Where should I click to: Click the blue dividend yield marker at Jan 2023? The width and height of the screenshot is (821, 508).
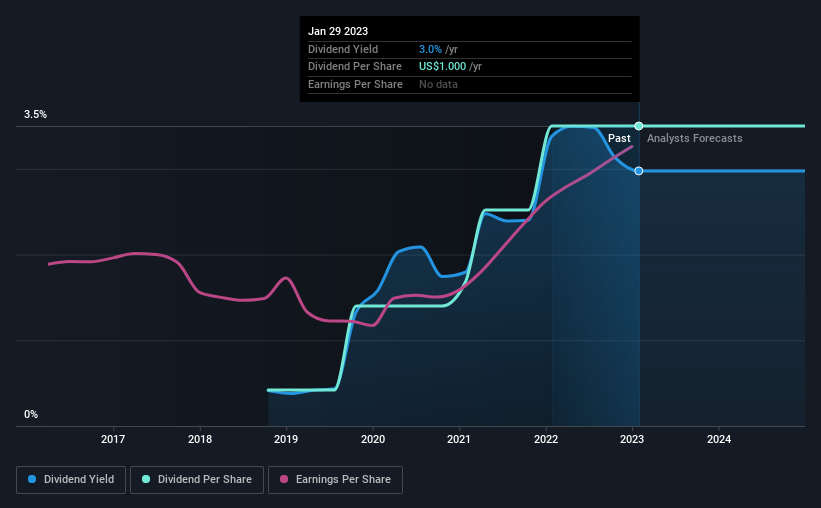click(639, 171)
